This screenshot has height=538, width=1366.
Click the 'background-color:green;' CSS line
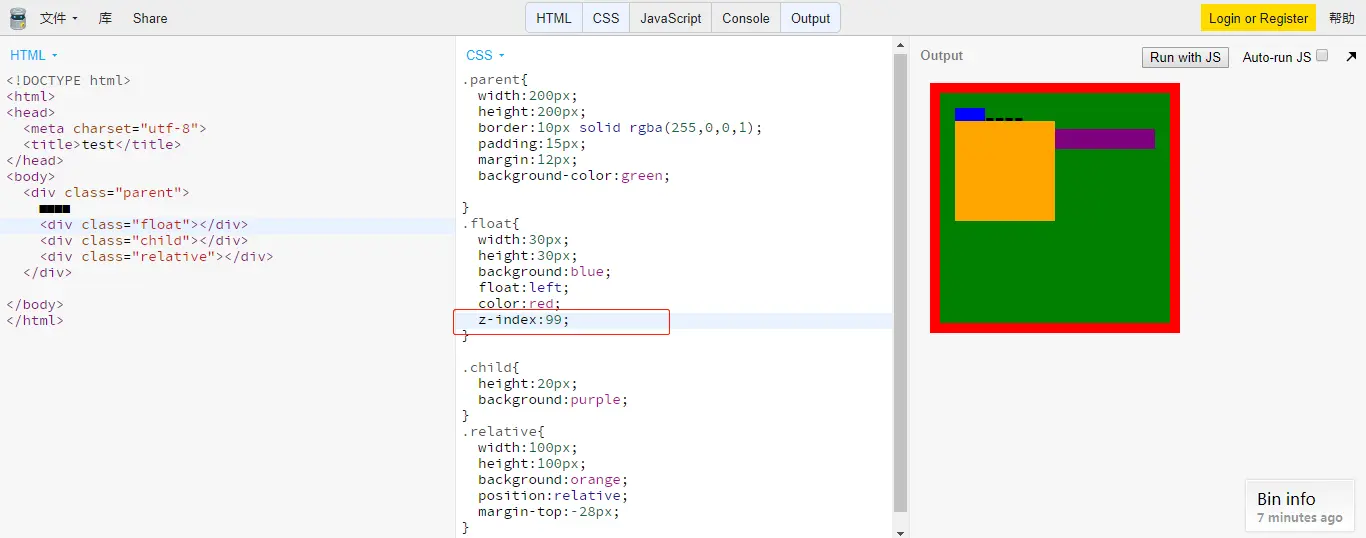pyautogui.click(x=574, y=176)
